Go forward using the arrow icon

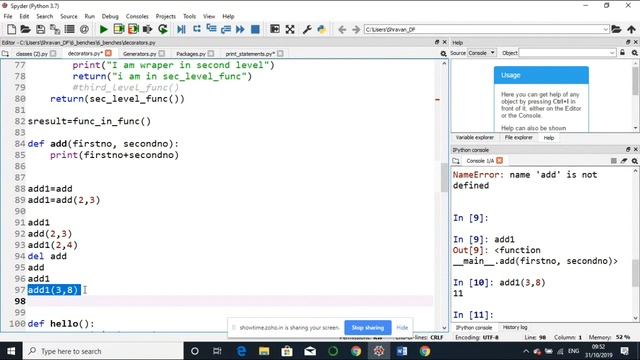(x=356, y=29)
